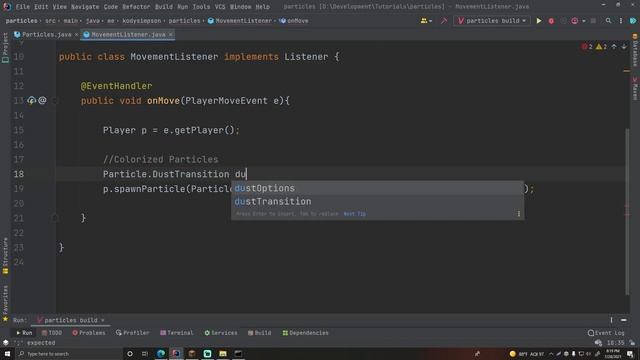Click the Stop square icon
The height and width of the screenshot is (360, 640).
coord(593,21)
